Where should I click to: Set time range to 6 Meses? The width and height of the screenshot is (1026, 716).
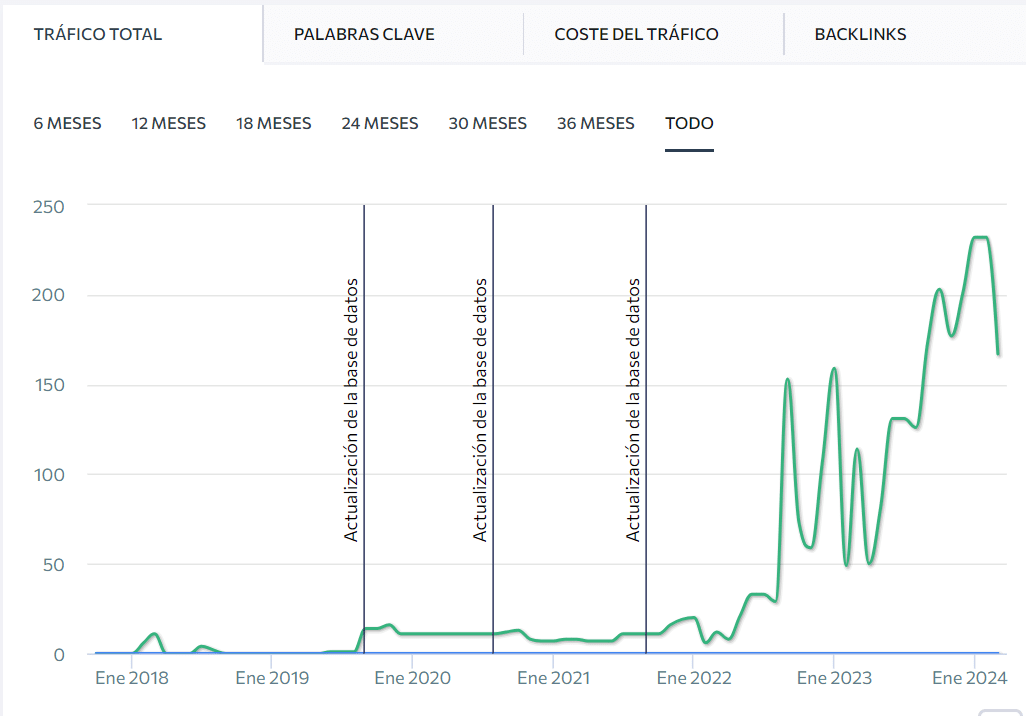pos(67,123)
